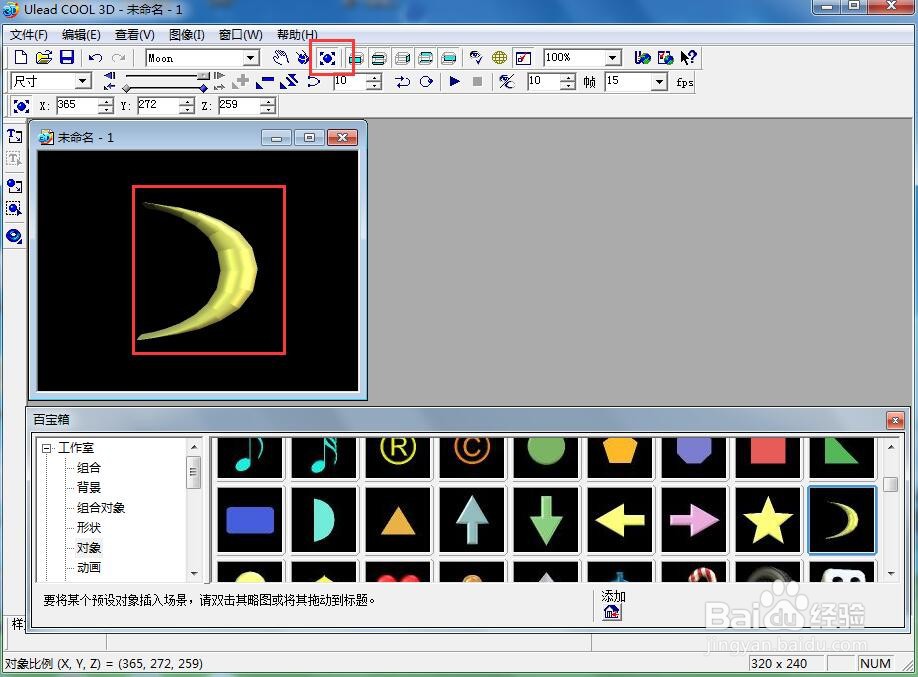
Task: Select 组合 in the 百宝箱 tree
Action: tap(89, 467)
